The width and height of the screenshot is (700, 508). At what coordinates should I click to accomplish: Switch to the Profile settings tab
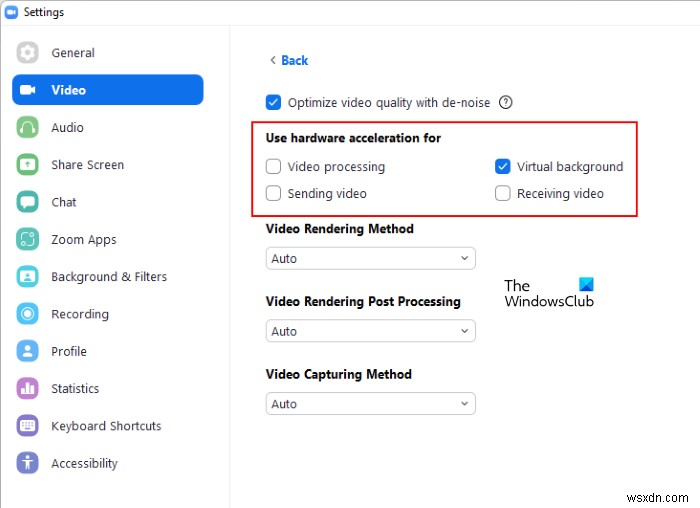[x=69, y=352]
